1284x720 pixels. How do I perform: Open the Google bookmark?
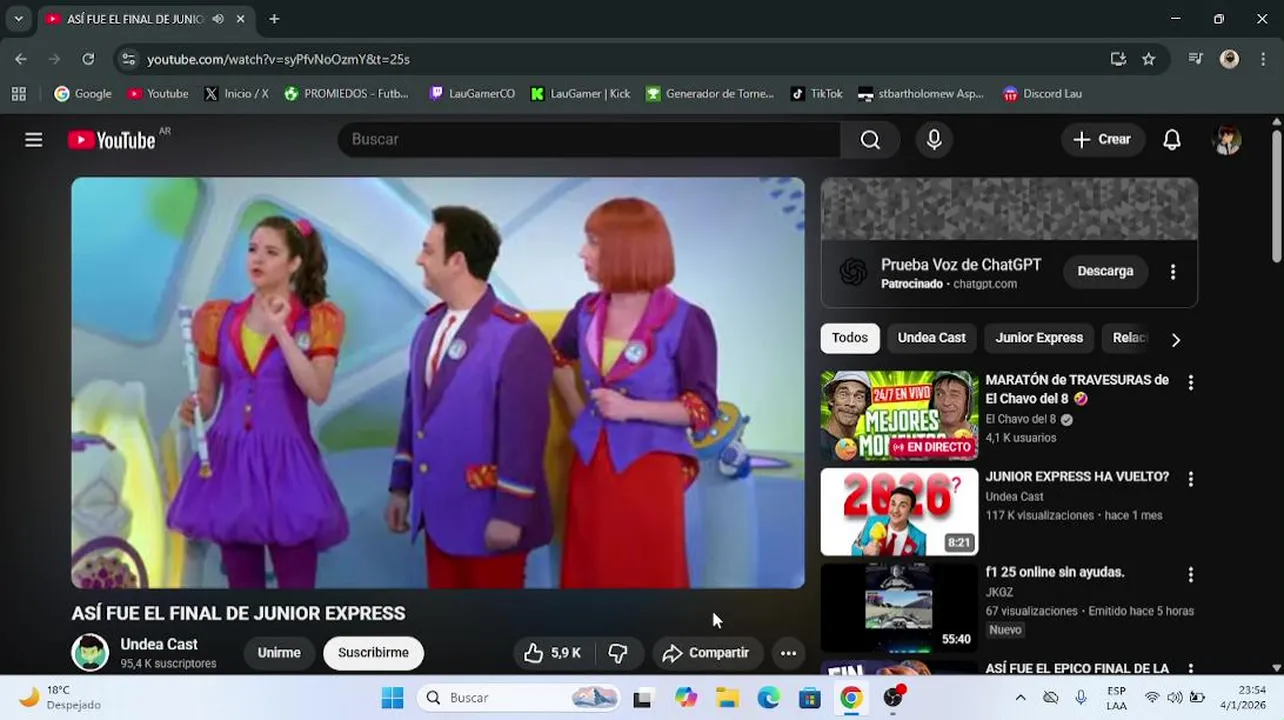83,94
